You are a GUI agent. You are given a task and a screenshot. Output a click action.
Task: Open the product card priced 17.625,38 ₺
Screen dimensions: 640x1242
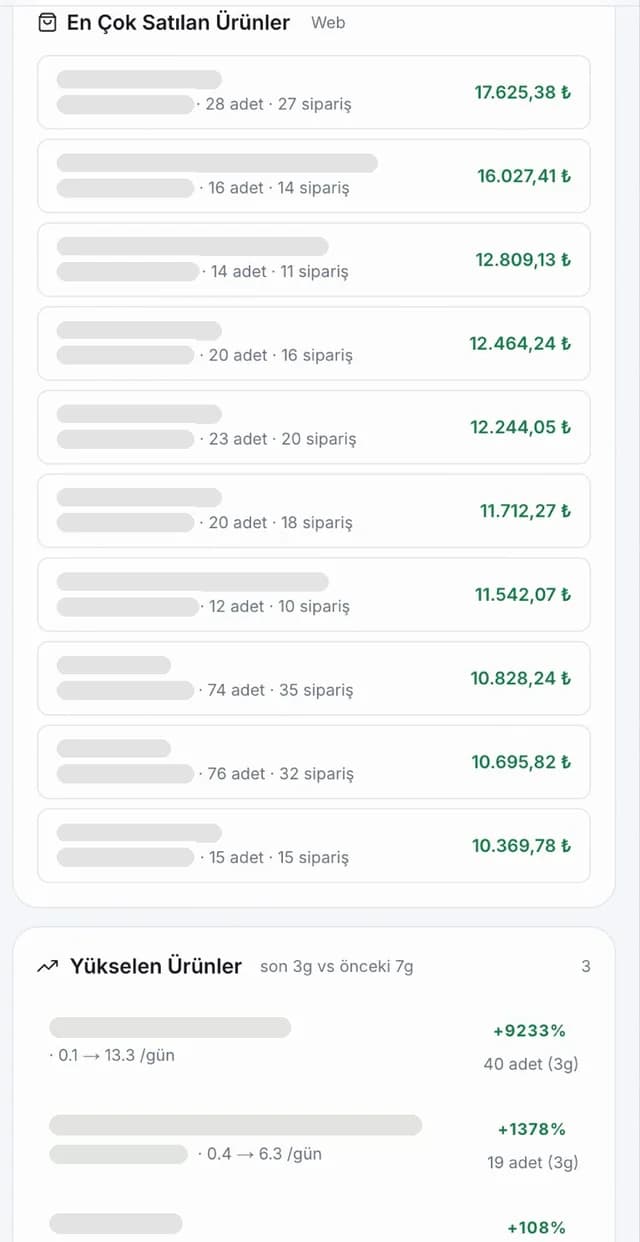[x=314, y=92]
